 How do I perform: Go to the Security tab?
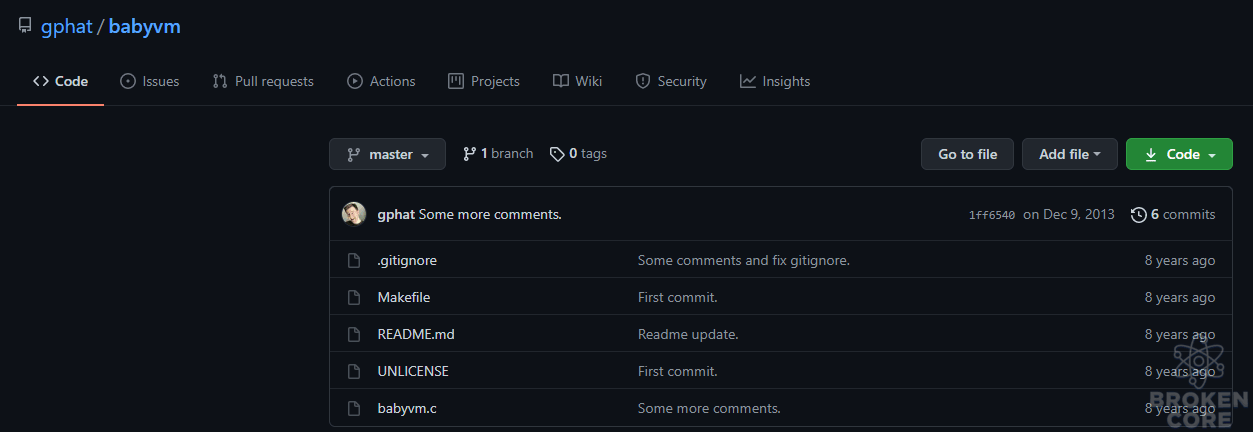[x=671, y=81]
